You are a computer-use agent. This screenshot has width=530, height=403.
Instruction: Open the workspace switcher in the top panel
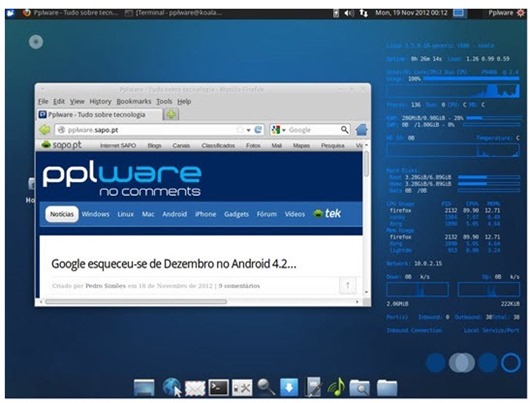coord(459,13)
